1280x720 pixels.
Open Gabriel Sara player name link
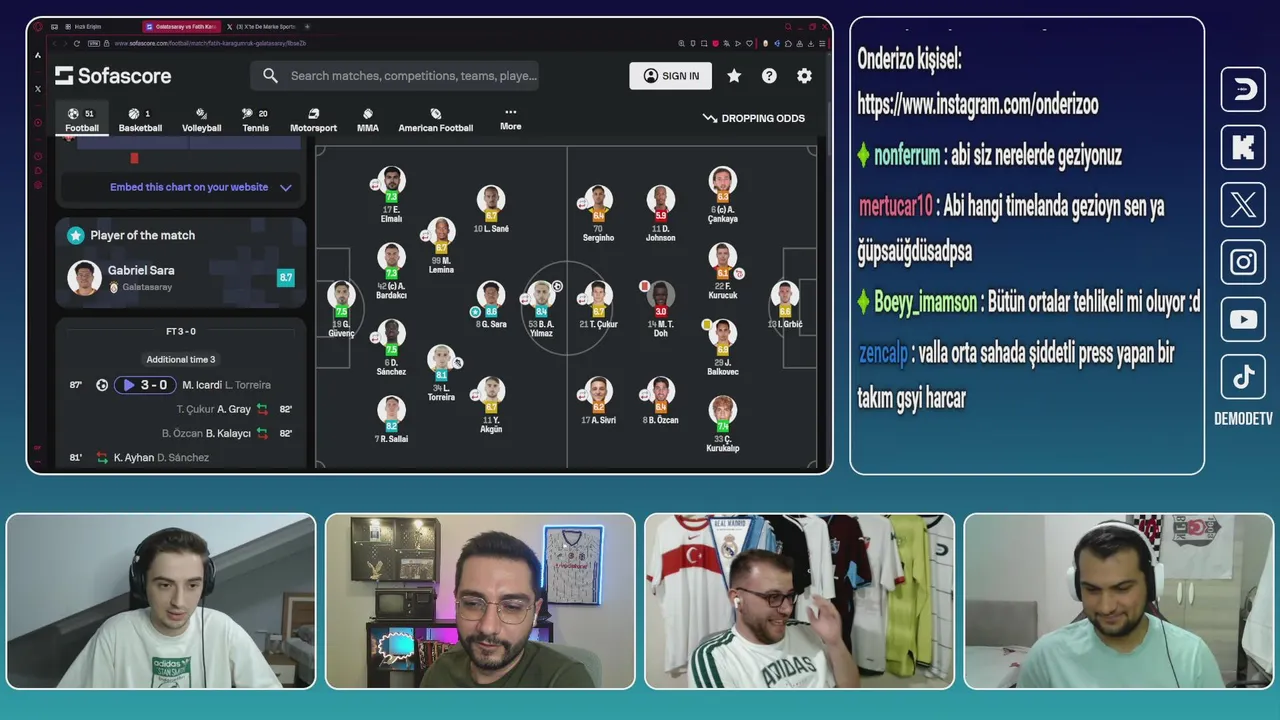(x=141, y=270)
